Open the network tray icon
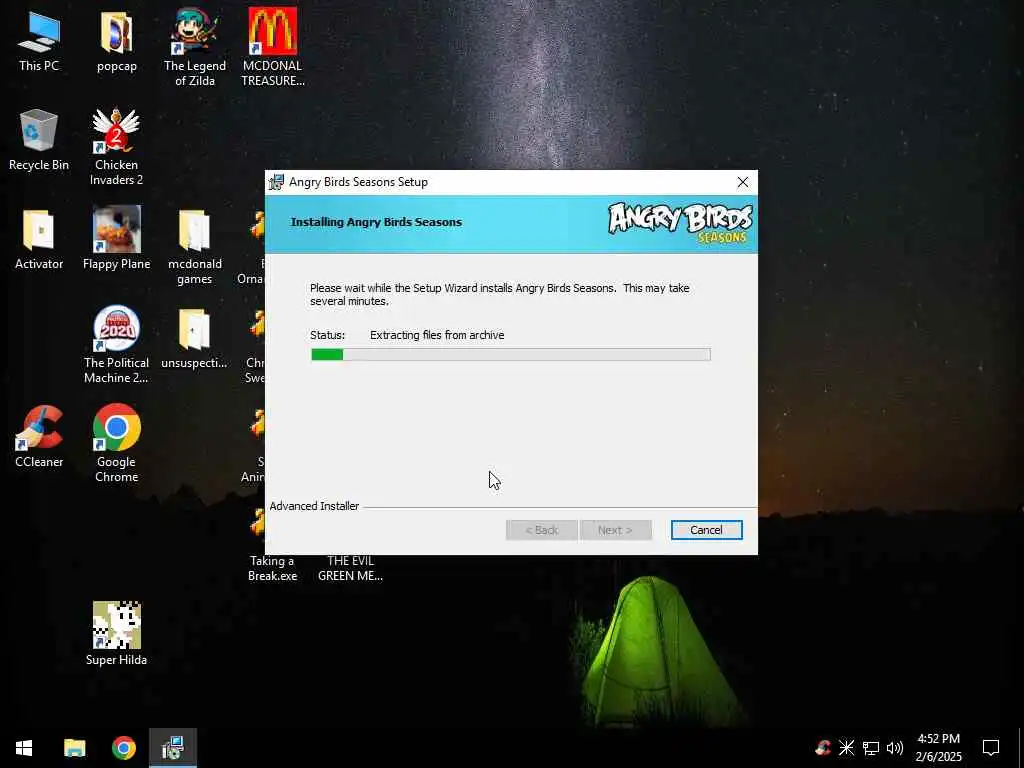This screenshot has height=768, width=1024. coord(871,748)
